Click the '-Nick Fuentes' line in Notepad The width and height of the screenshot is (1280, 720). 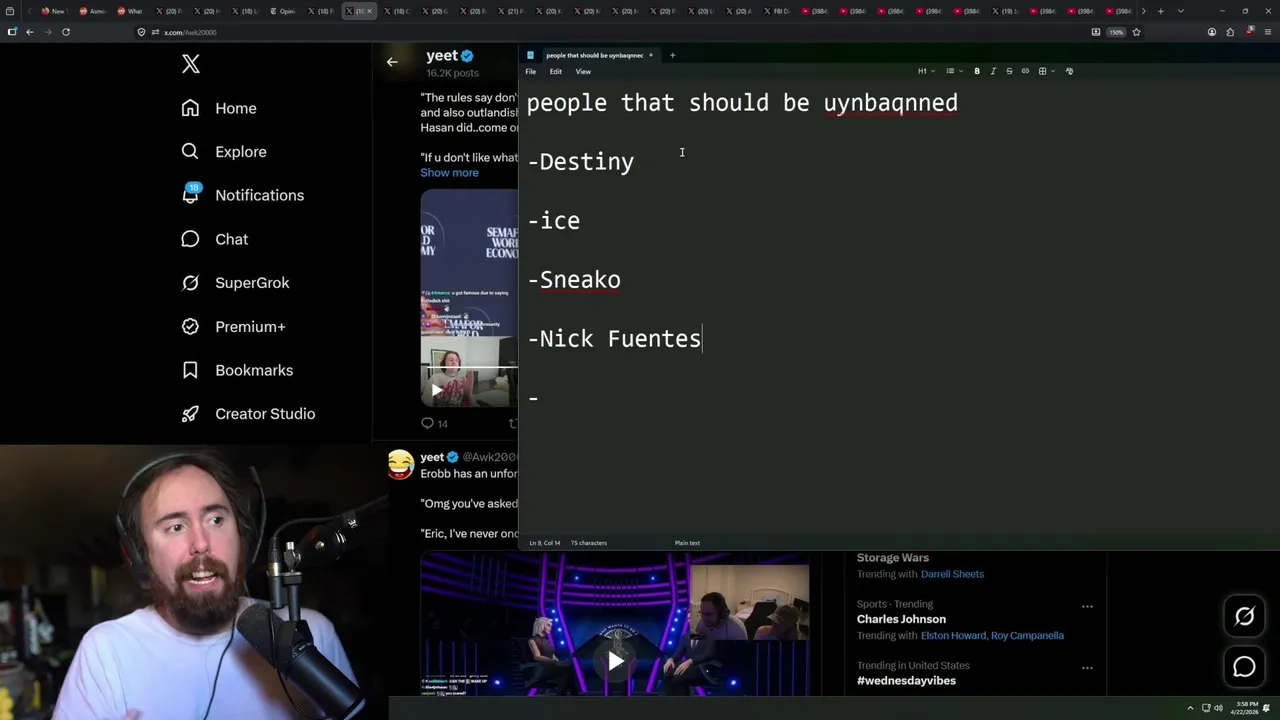pyautogui.click(x=614, y=339)
